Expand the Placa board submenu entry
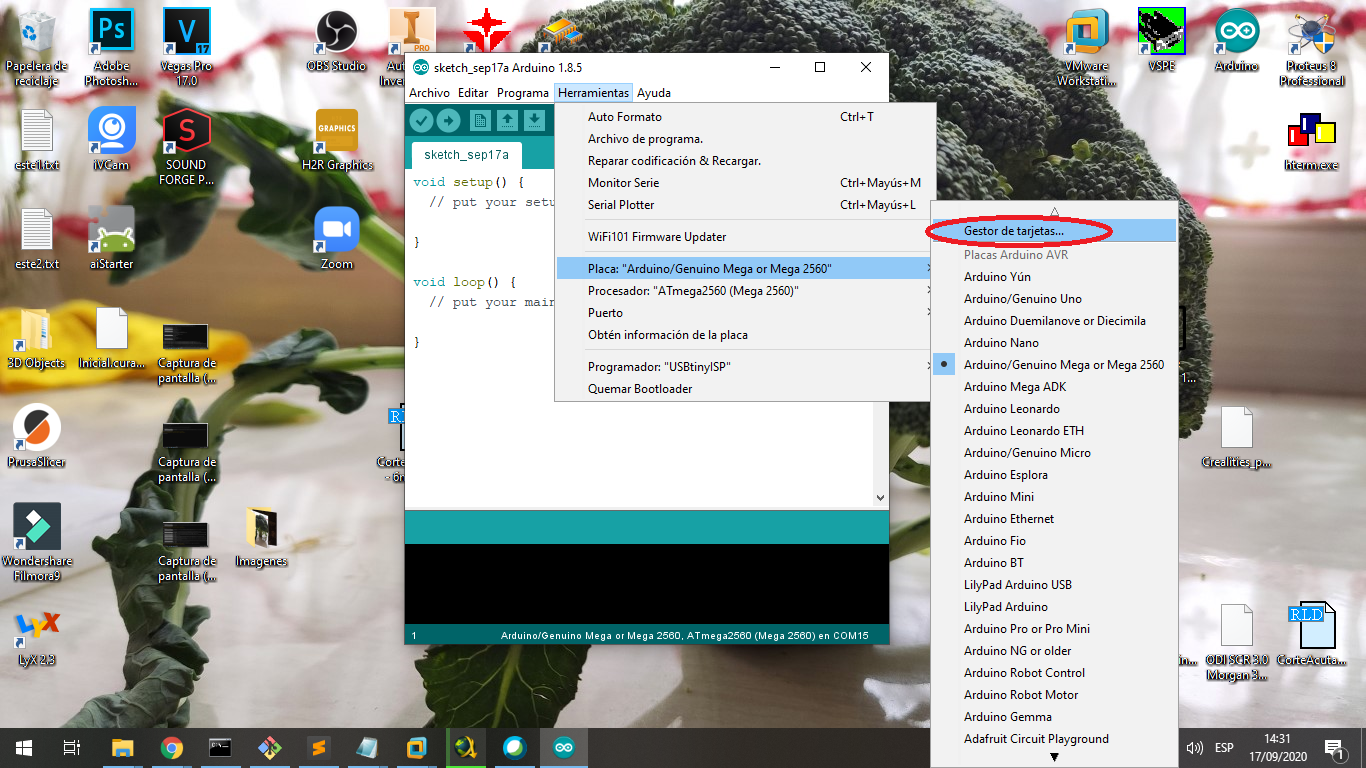 click(745, 269)
